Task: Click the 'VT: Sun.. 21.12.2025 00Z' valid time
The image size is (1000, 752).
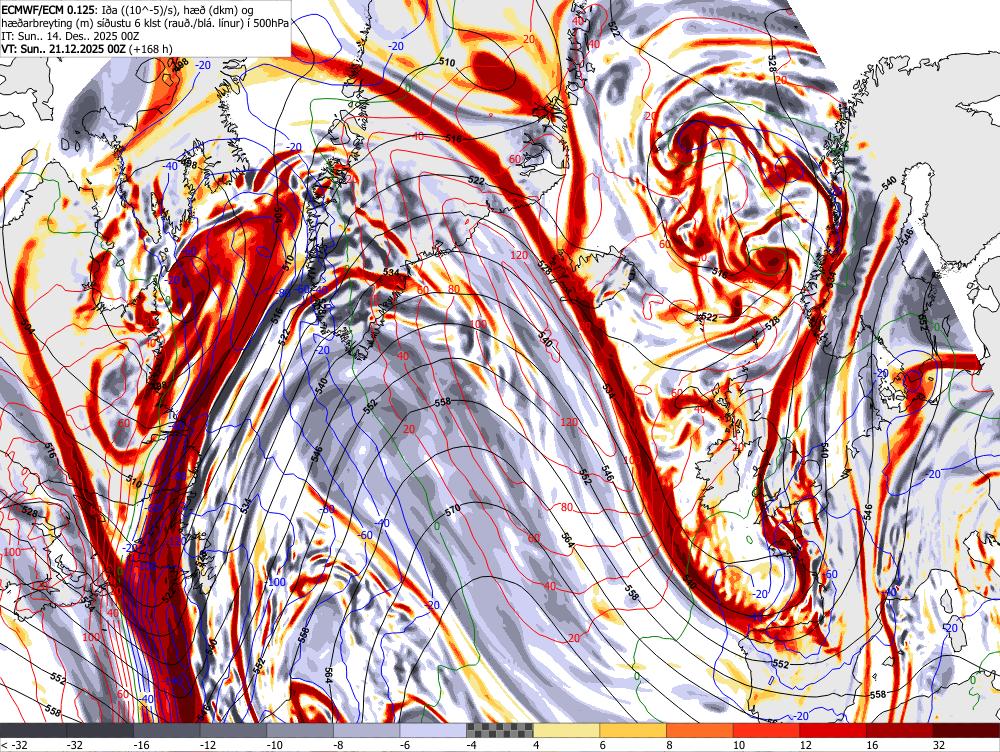Action: pos(64,49)
